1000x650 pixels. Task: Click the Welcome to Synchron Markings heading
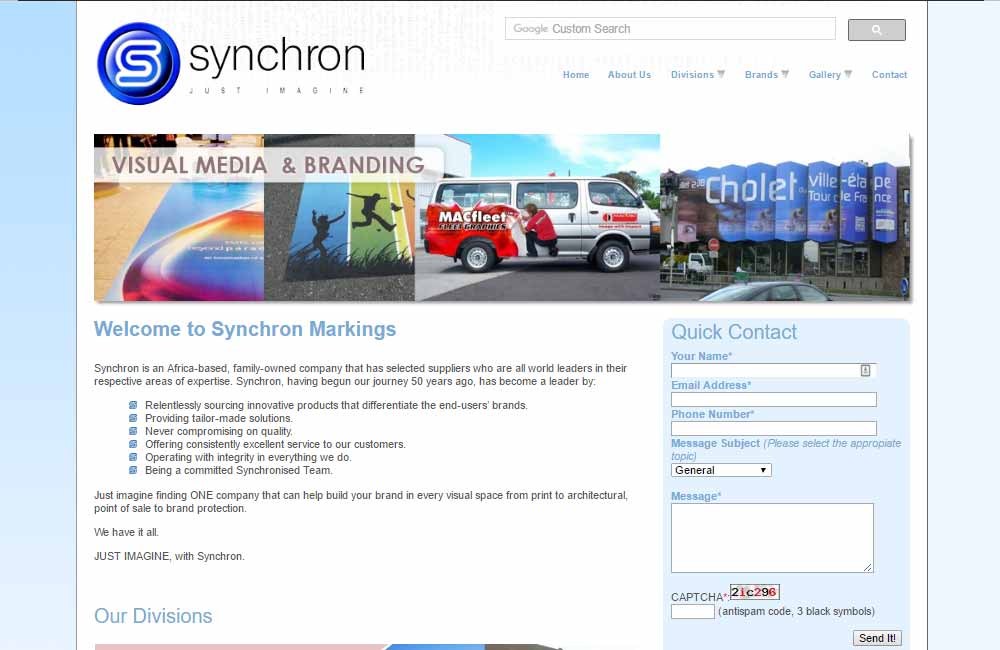coord(245,329)
